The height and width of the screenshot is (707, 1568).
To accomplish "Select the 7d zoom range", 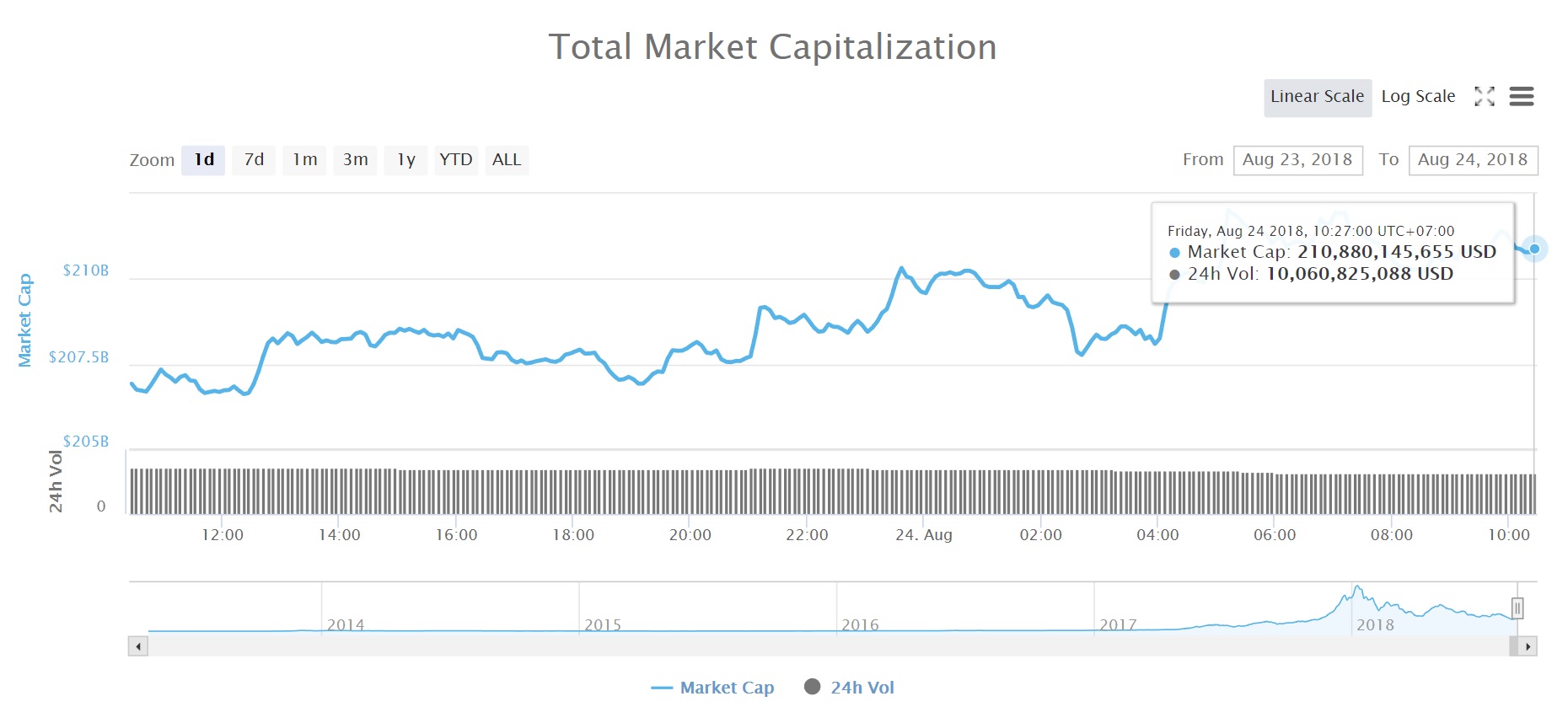I will pos(254,160).
